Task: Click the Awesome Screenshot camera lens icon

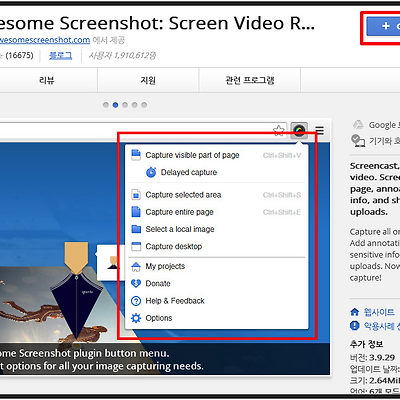Action: click(299, 130)
